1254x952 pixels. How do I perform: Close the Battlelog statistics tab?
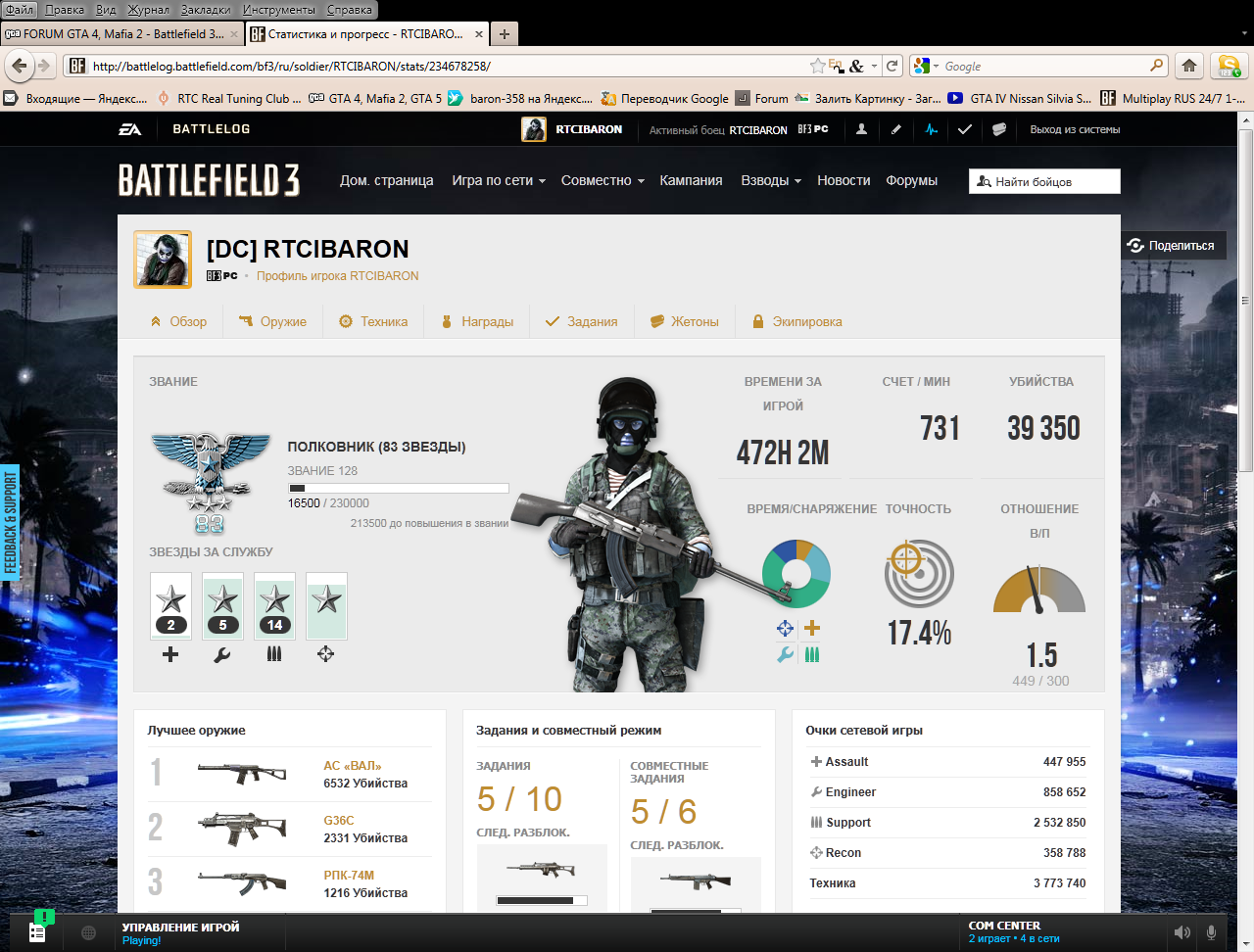(x=479, y=34)
